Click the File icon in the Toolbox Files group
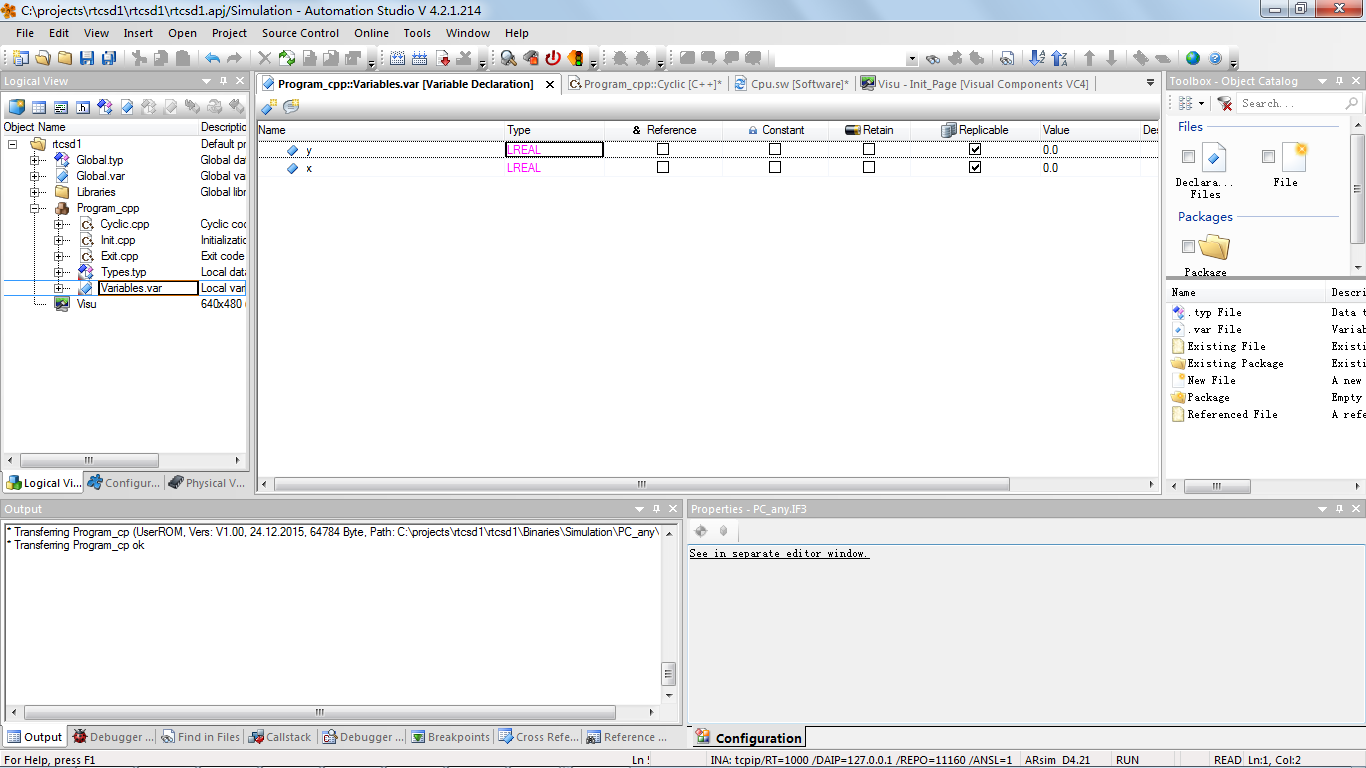The image size is (1366, 768). [1294, 157]
